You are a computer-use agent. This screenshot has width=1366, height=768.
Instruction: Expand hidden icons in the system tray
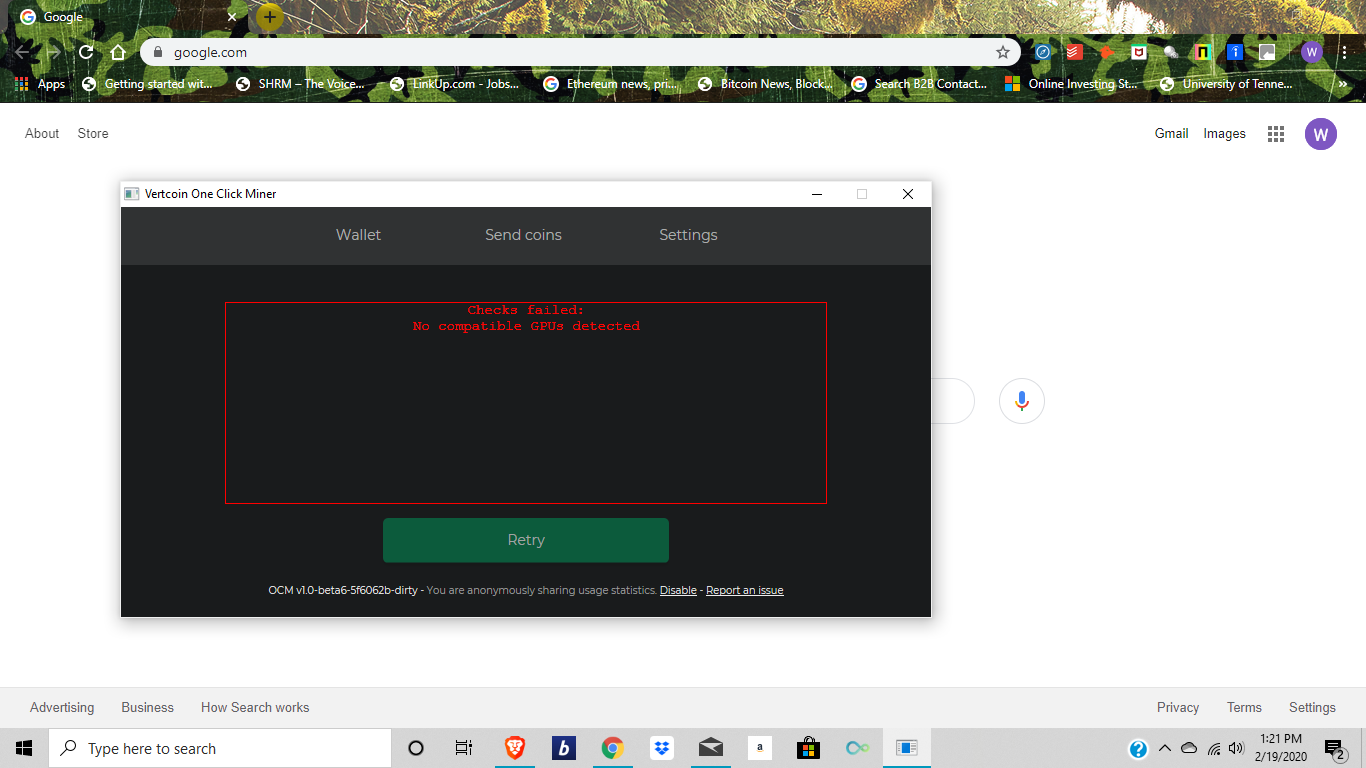pyautogui.click(x=1164, y=747)
